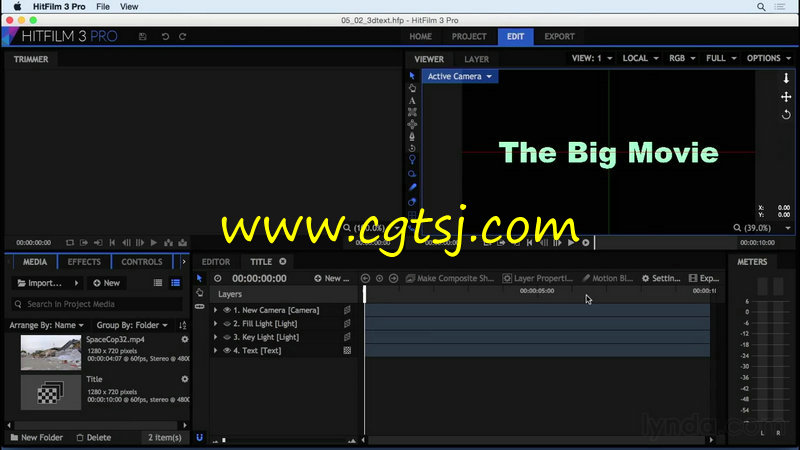
Task: Open the VIEW: 1 dropdown
Action: pos(592,58)
